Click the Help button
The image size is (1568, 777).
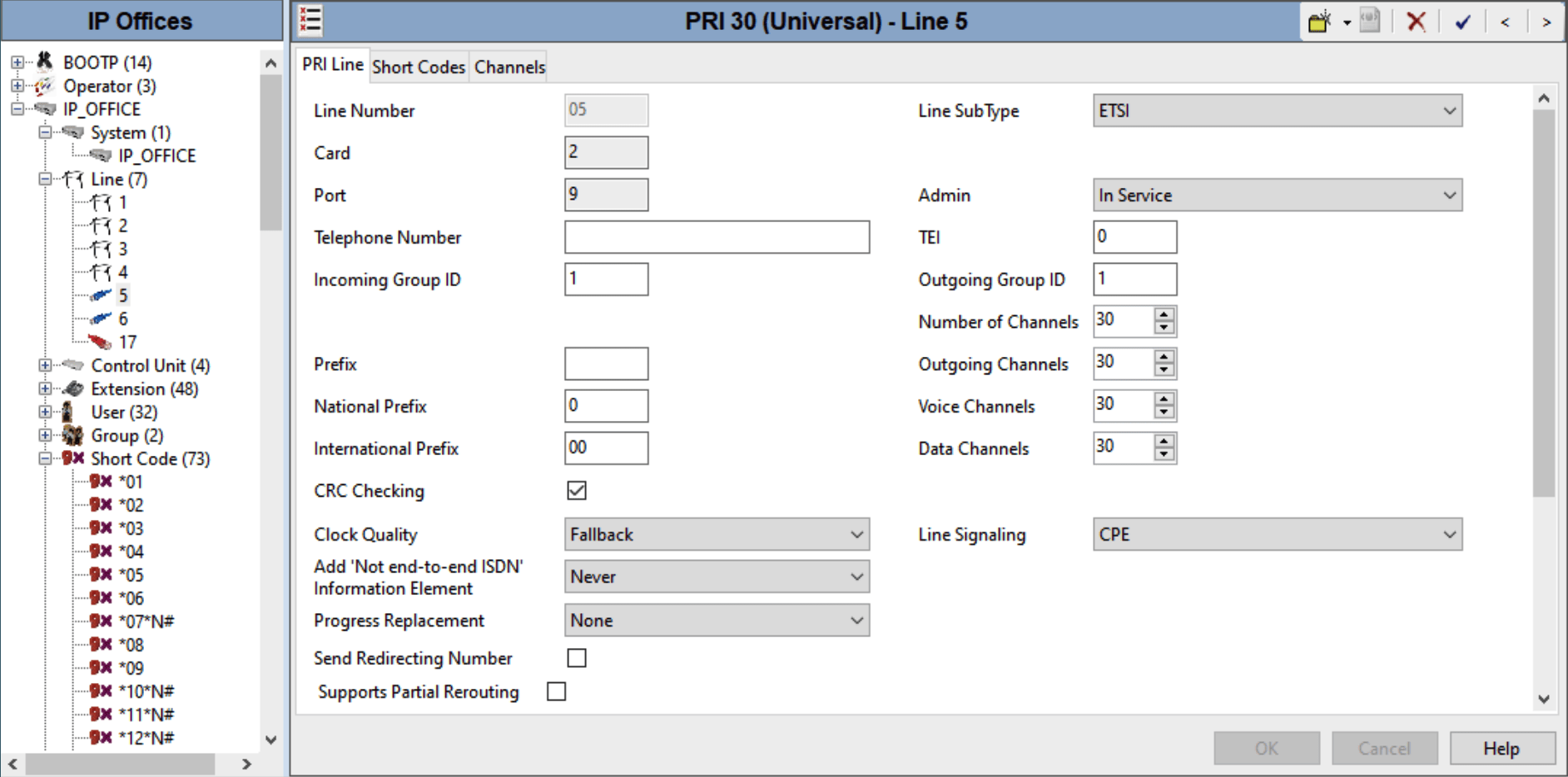1502,748
